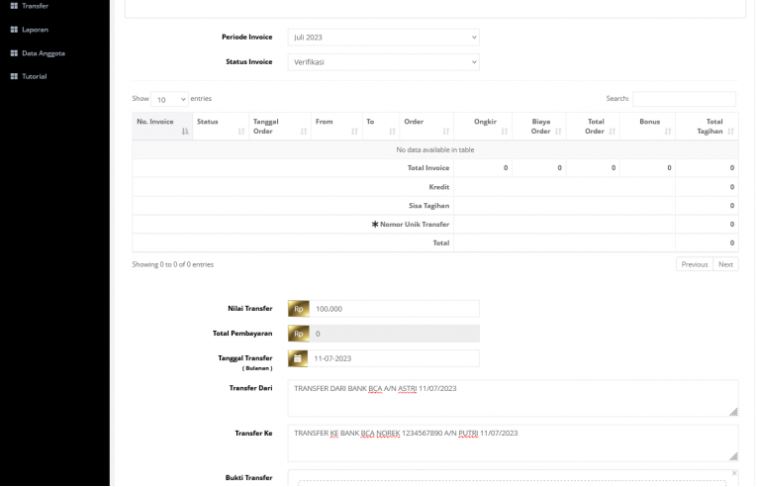Click the Tutorial sidebar grid icon
This screenshot has height=487, width=757.
click(14, 76)
